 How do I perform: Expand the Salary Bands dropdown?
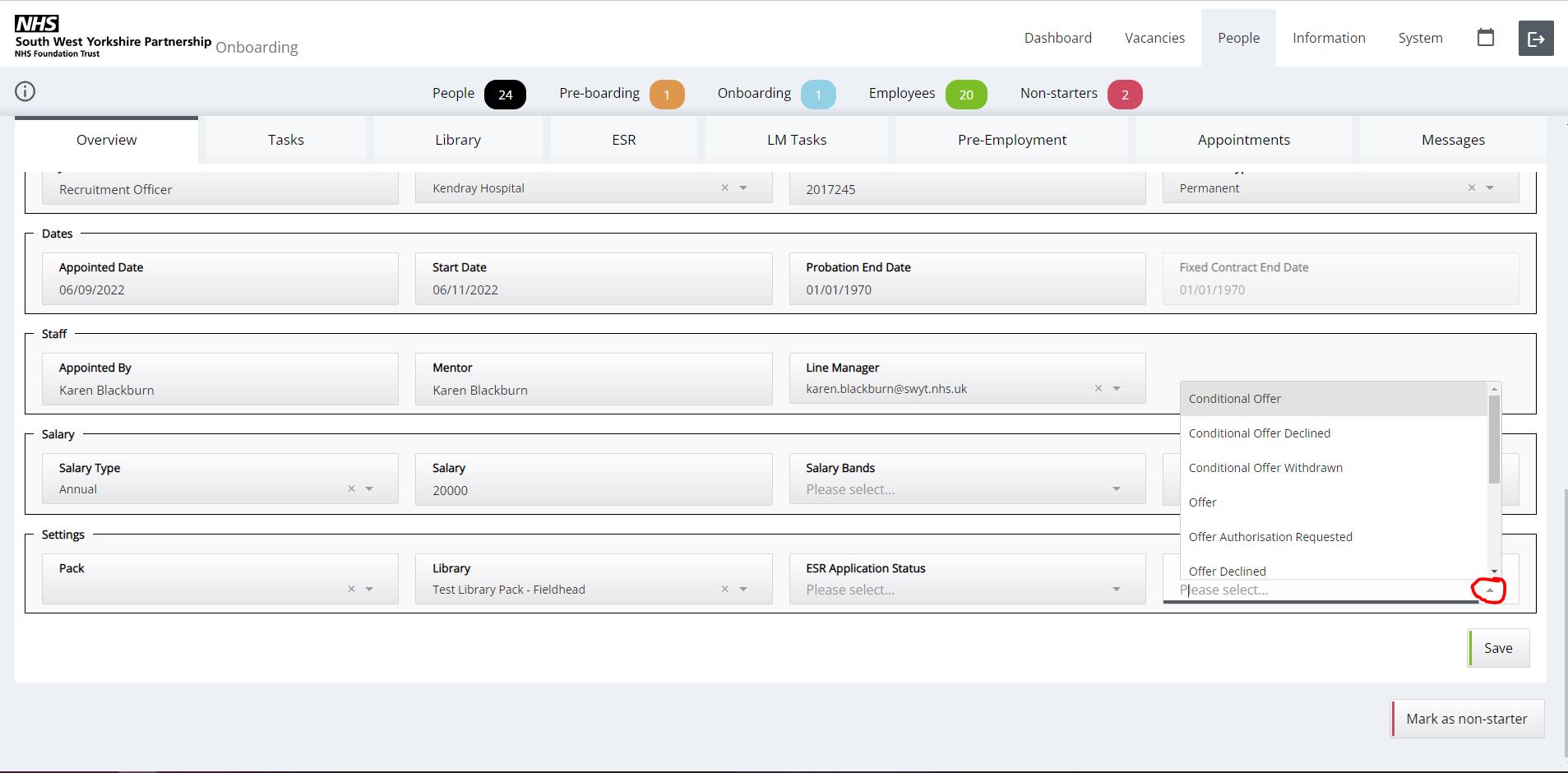pos(1116,489)
